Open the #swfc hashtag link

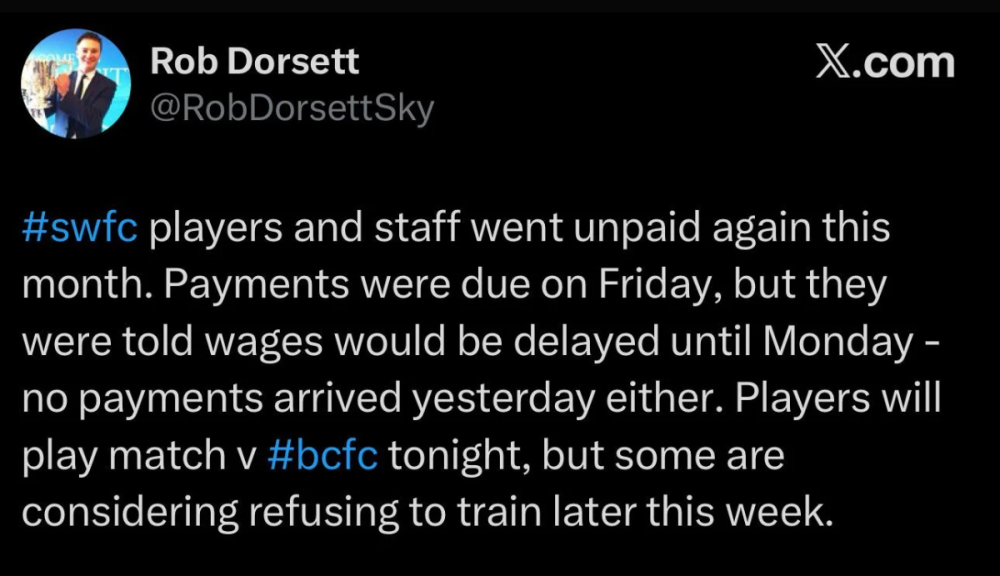(84, 227)
